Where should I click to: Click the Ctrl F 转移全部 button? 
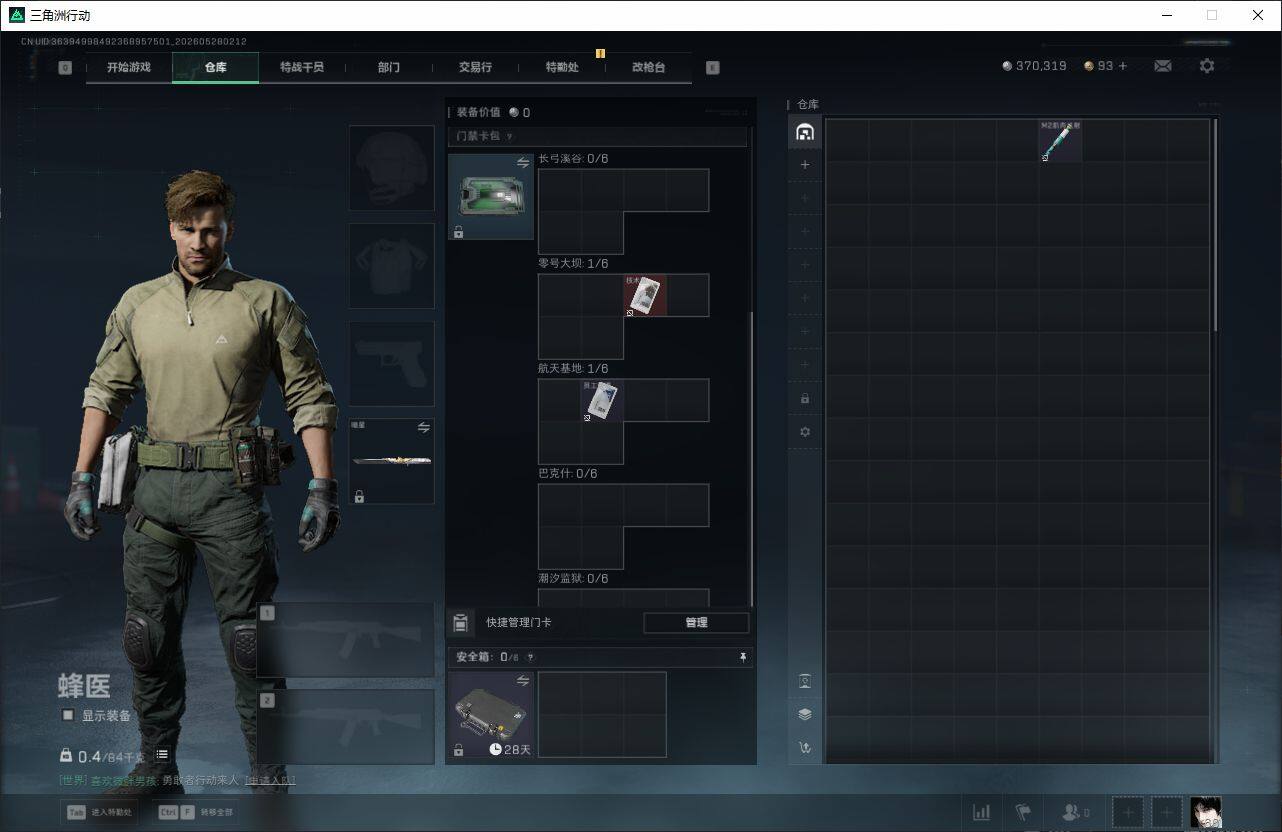(x=195, y=812)
